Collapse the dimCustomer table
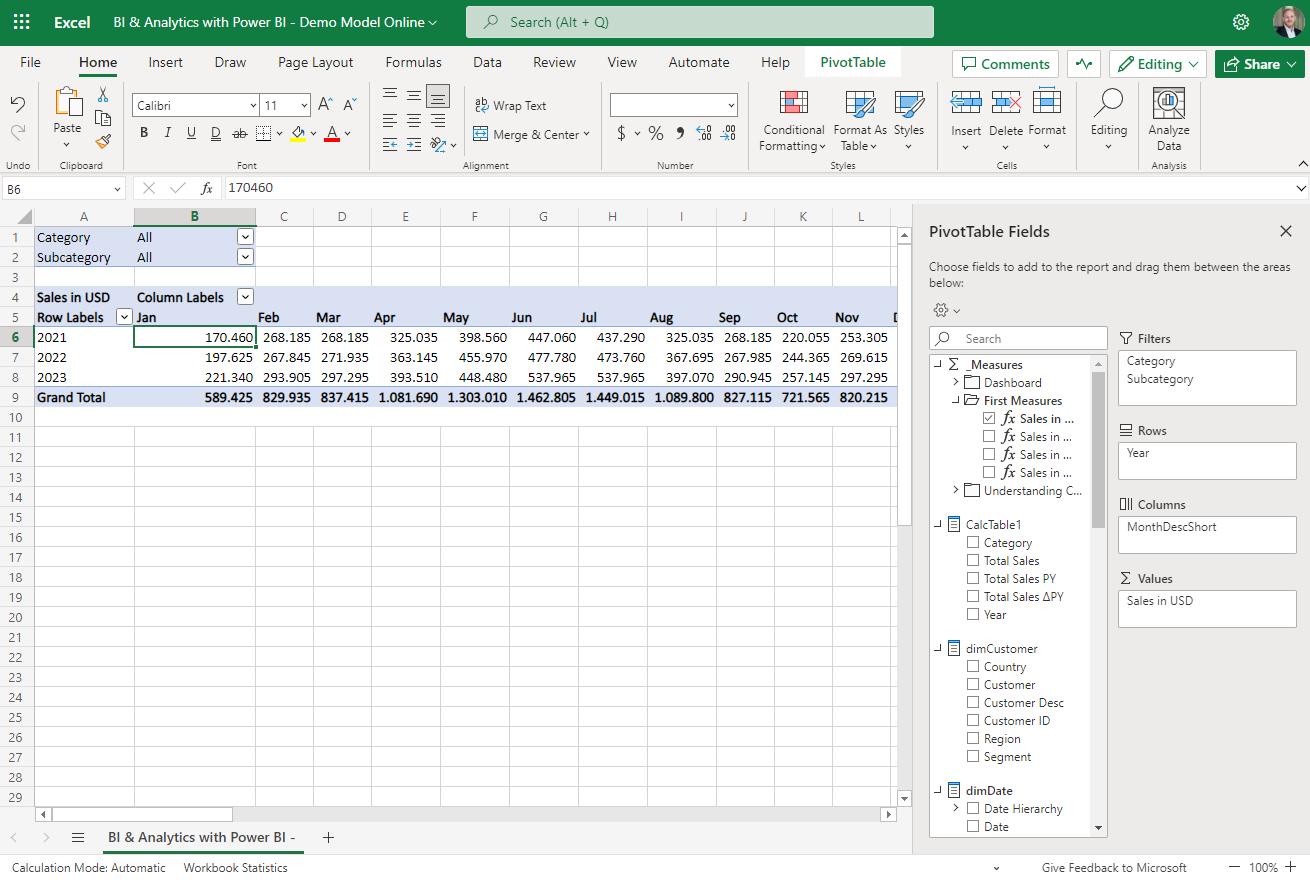 pos(938,649)
